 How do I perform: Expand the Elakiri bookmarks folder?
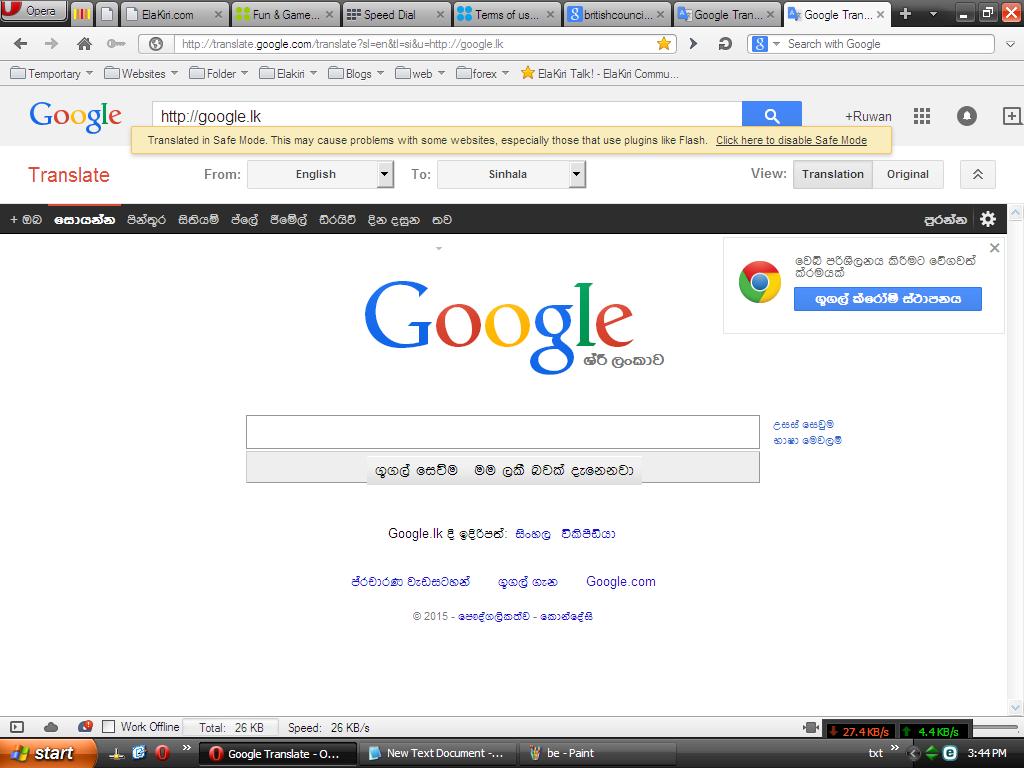pyautogui.click(x=288, y=73)
